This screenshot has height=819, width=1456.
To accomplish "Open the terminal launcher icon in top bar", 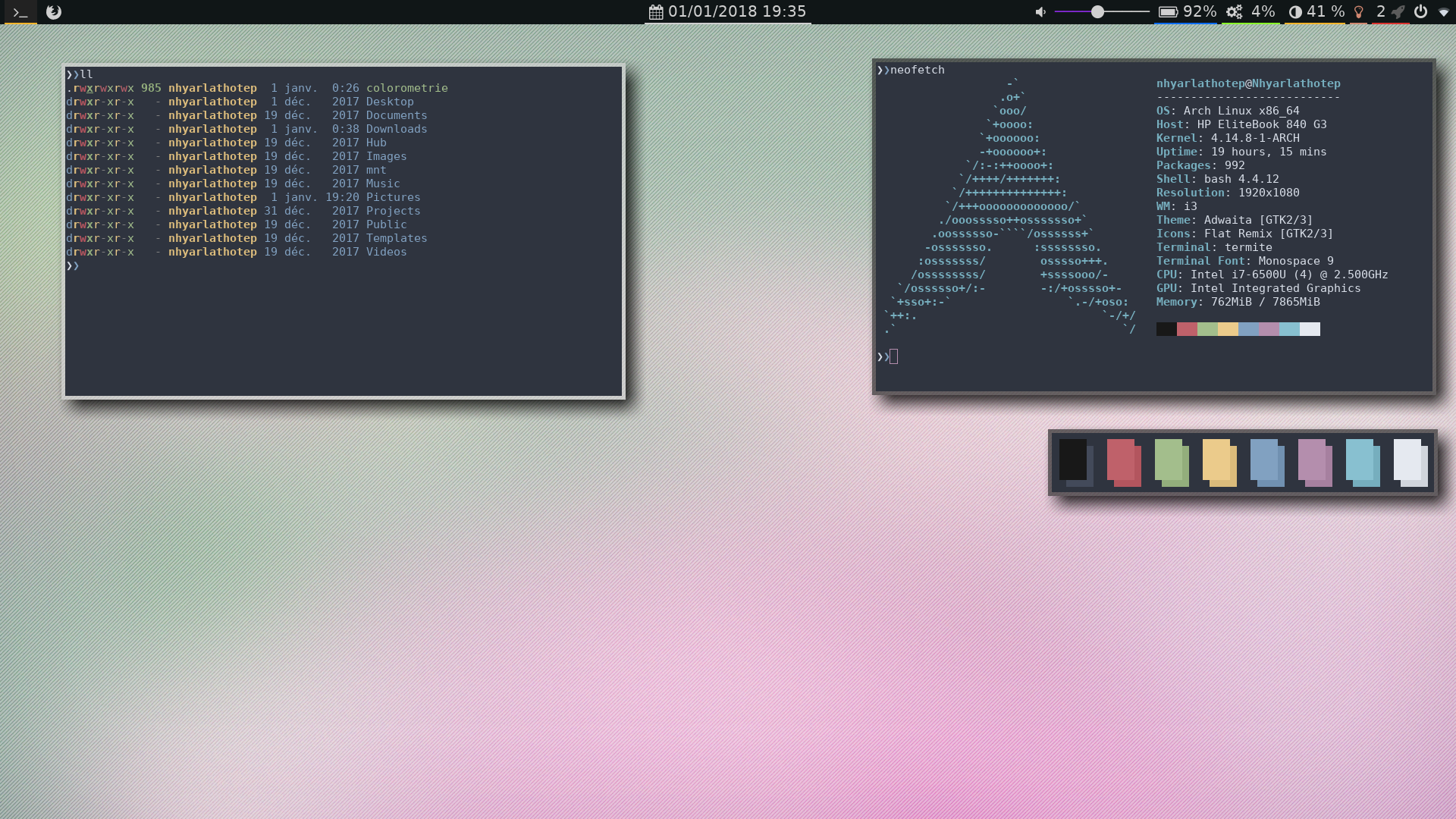I will (20, 12).
